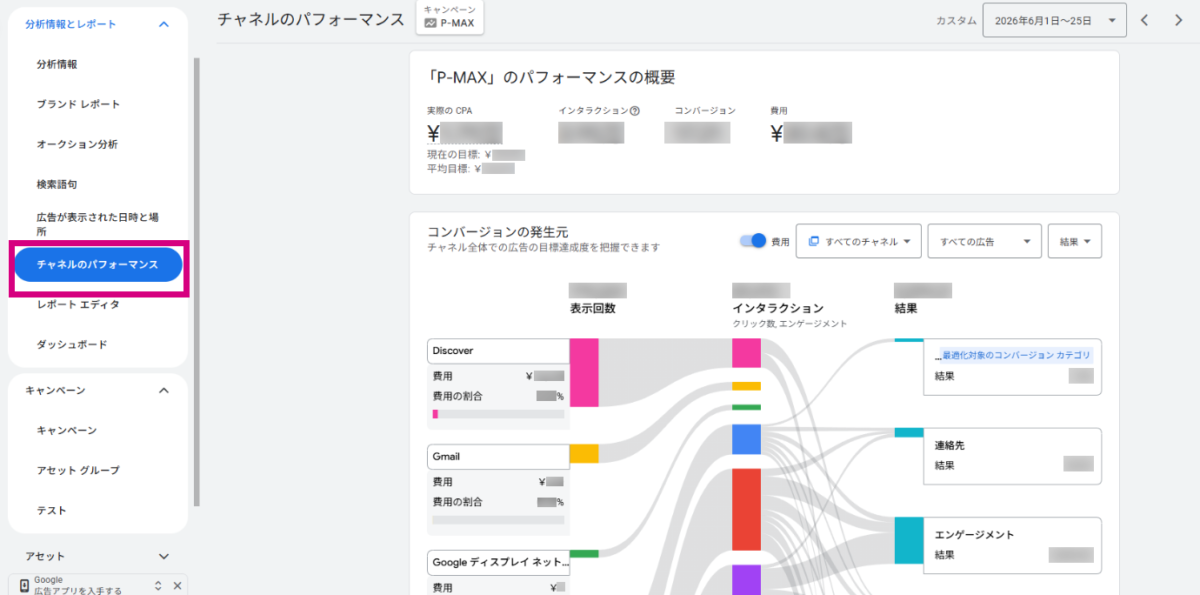Collapse the 分析情報とレポート section

coord(164,24)
